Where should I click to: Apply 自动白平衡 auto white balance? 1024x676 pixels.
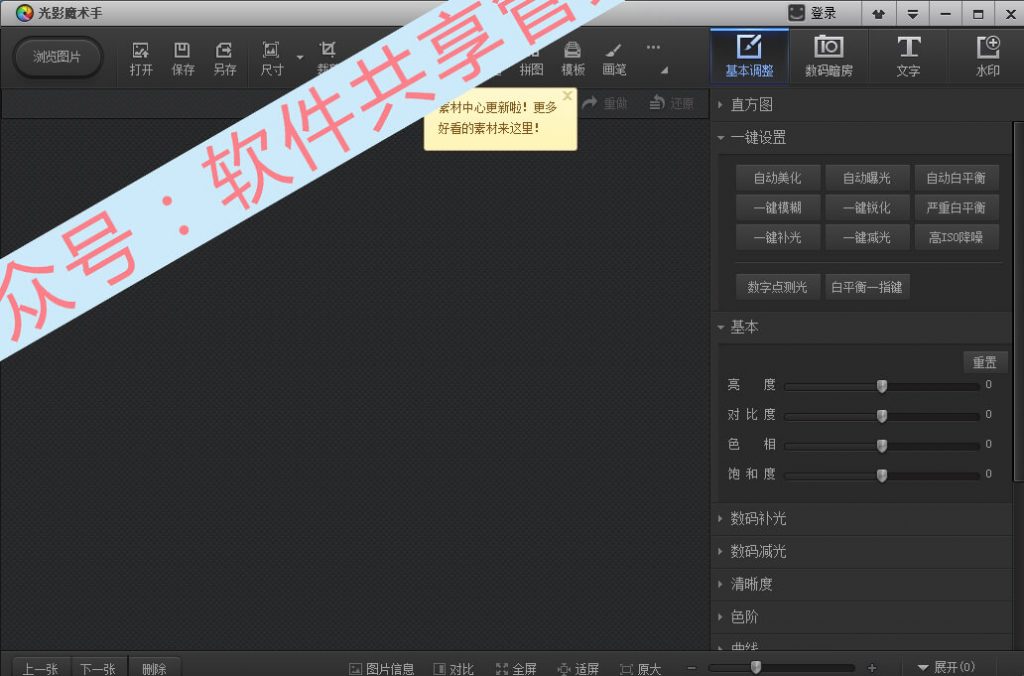click(956, 178)
